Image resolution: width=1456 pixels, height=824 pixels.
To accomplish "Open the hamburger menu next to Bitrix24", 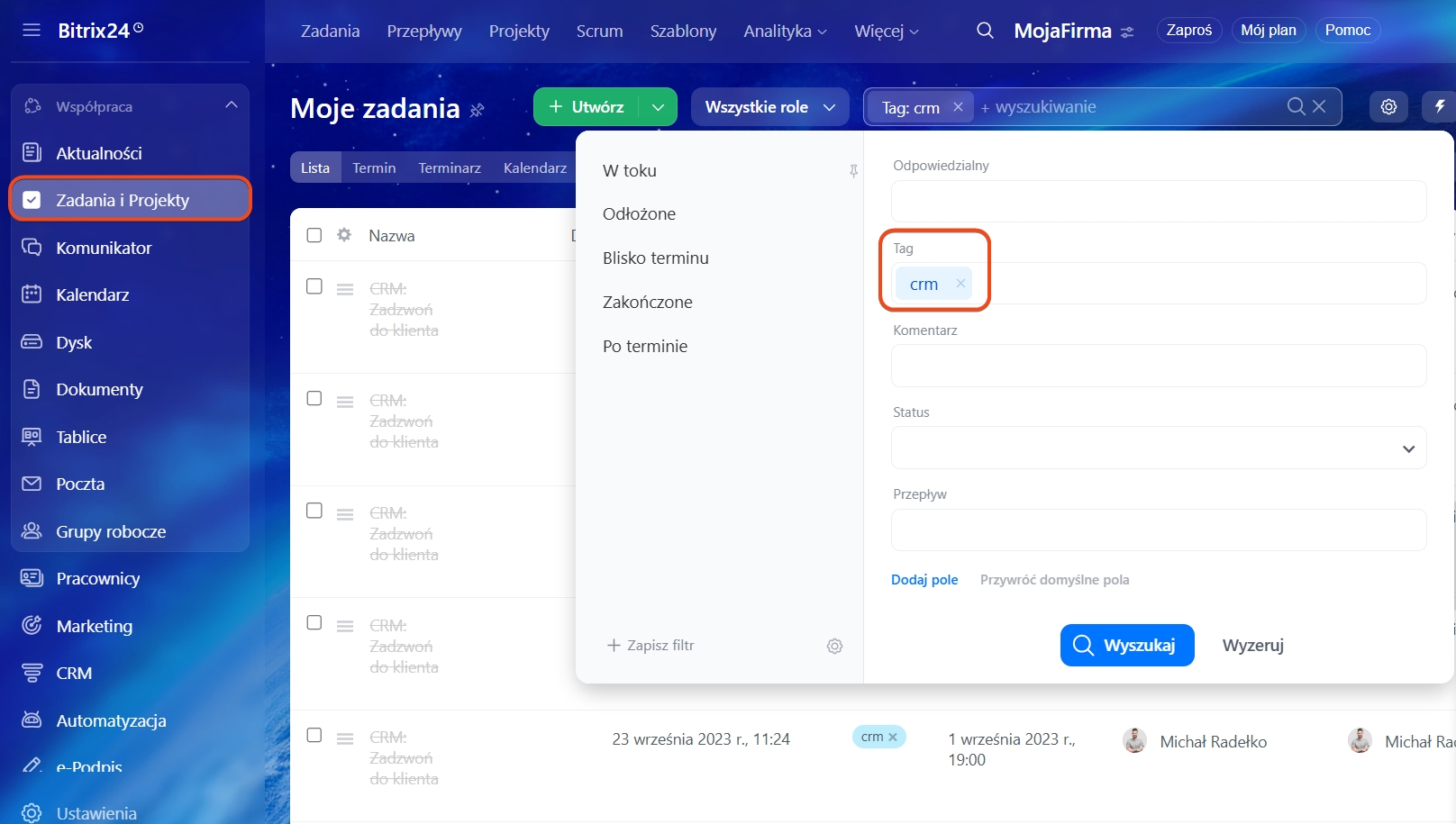I will pos(32,31).
